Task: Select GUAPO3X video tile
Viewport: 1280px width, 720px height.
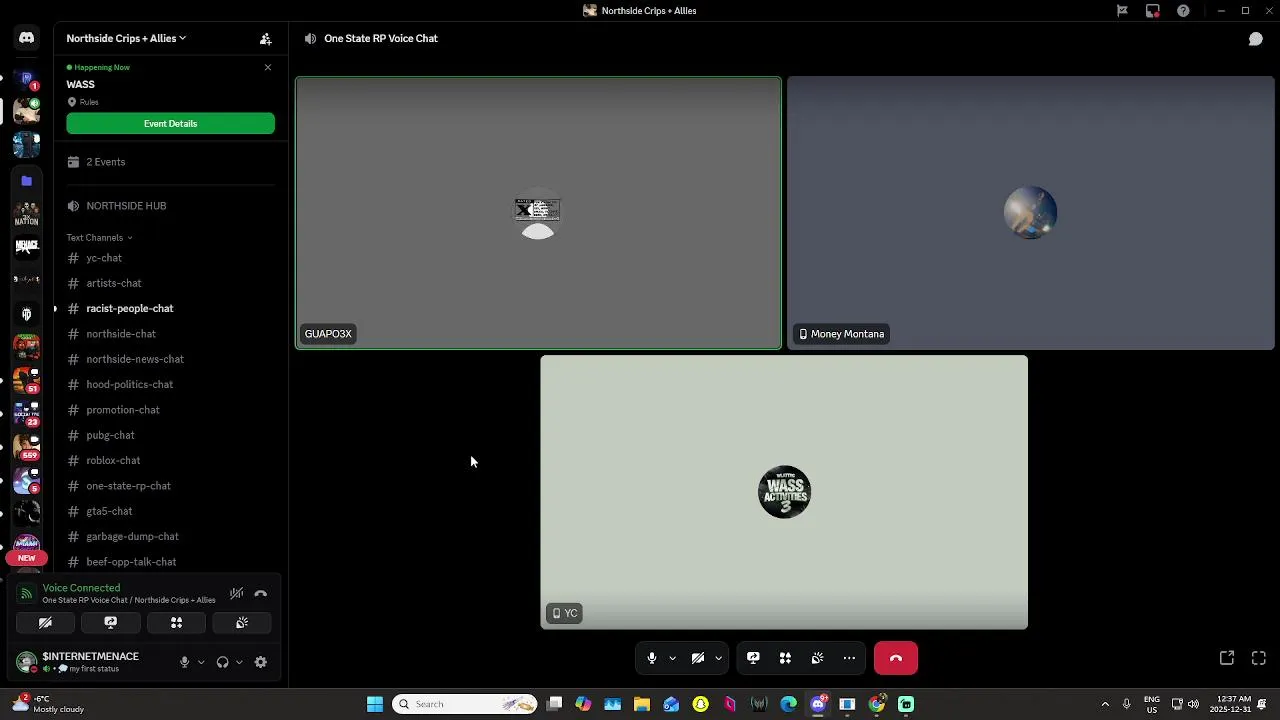Action: click(x=538, y=213)
